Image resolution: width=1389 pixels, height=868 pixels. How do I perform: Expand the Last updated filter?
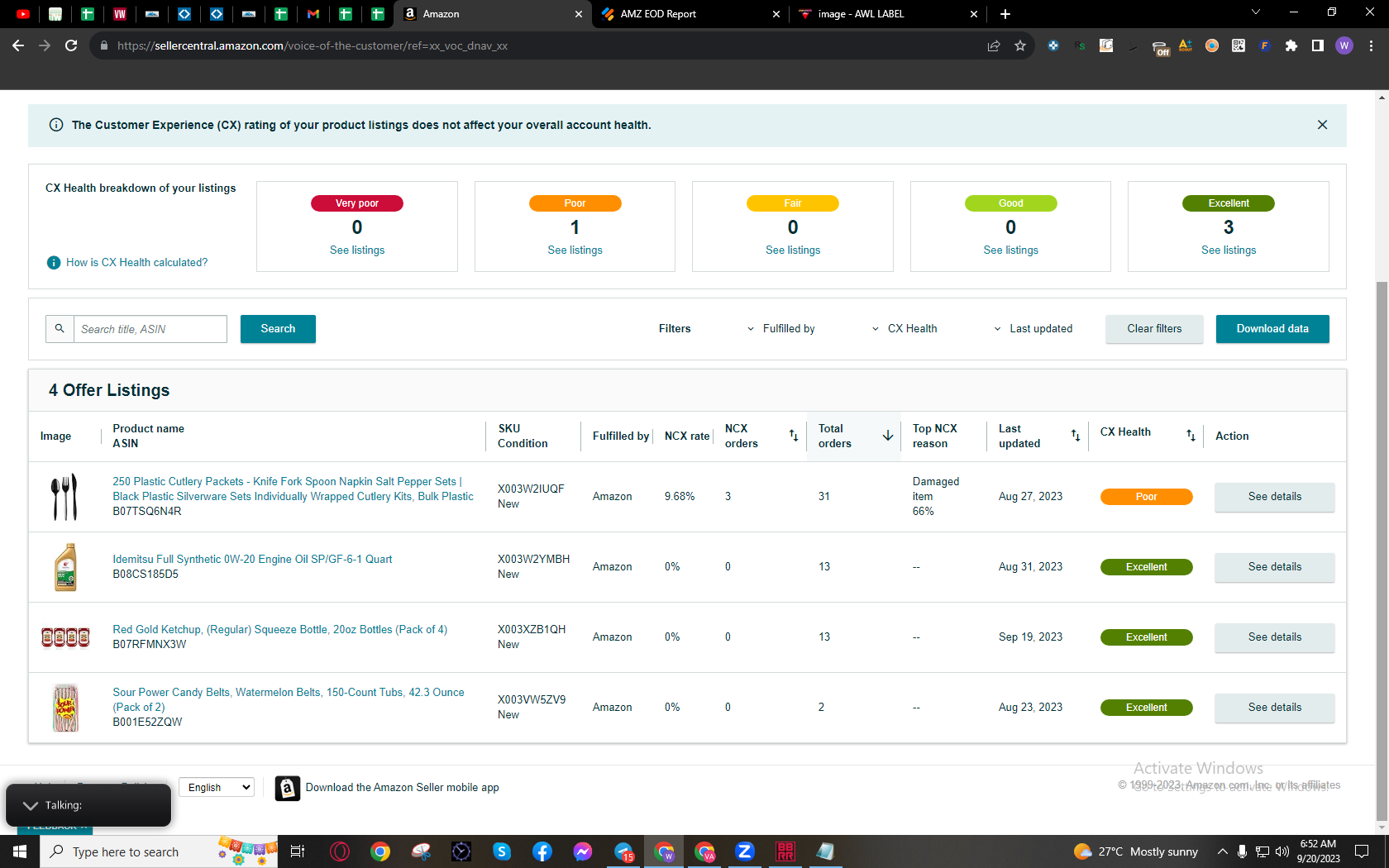(x=1033, y=329)
